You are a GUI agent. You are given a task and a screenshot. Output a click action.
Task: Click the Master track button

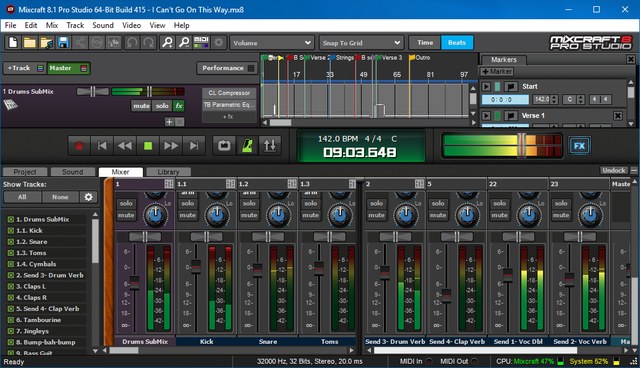pyautogui.click(x=68, y=68)
